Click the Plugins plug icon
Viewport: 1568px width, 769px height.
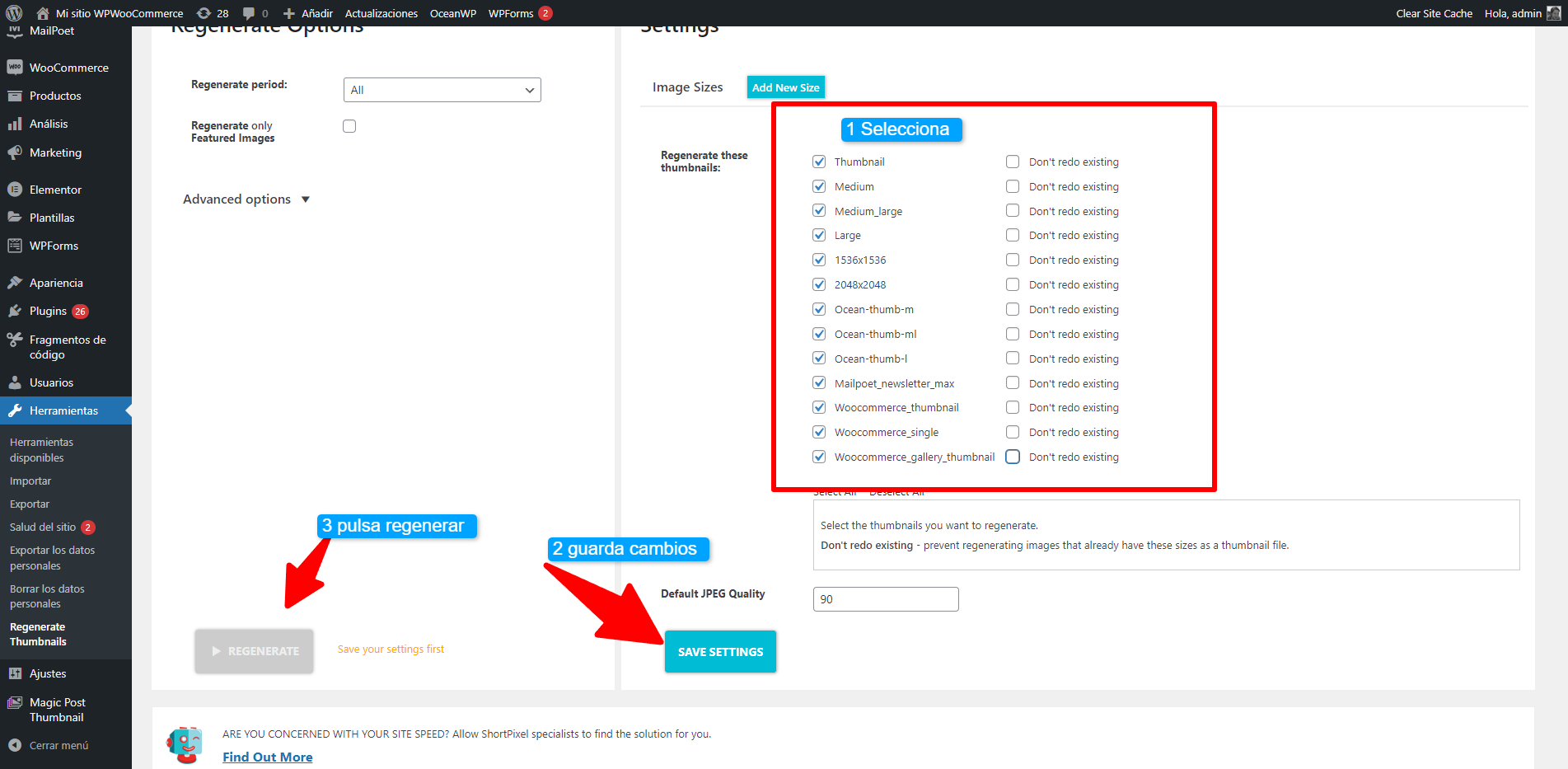tap(15, 311)
